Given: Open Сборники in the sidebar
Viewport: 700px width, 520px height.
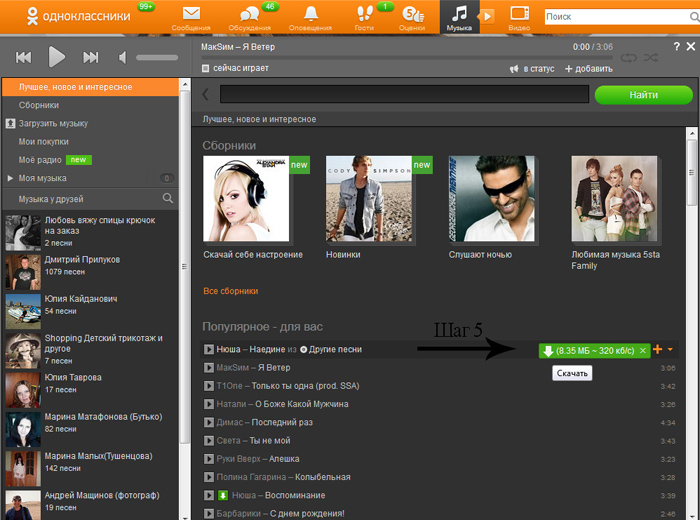Looking at the screenshot, I should (x=39, y=105).
